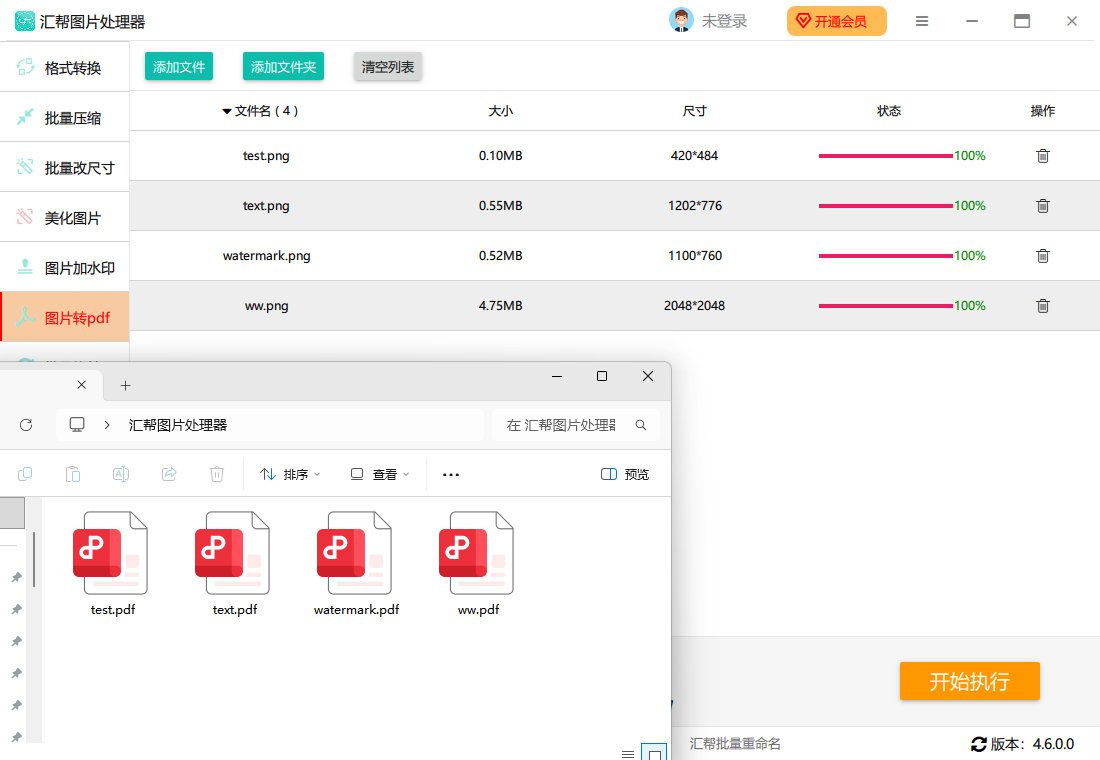Expand the address bar path chevron
The height and width of the screenshot is (760, 1100).
pyautogui.click(x=107, y=425)
